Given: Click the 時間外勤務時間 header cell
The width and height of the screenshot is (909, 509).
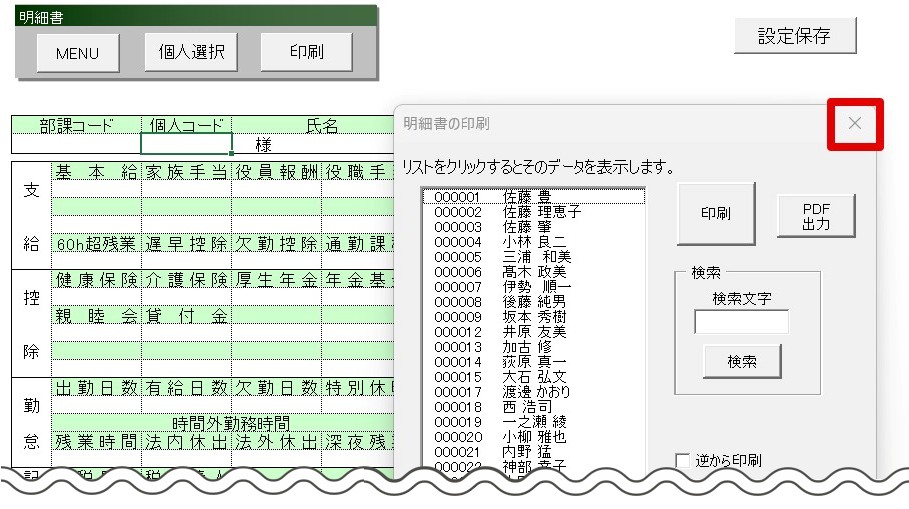Looking at the screenshot, I should [x=223, y=423].
